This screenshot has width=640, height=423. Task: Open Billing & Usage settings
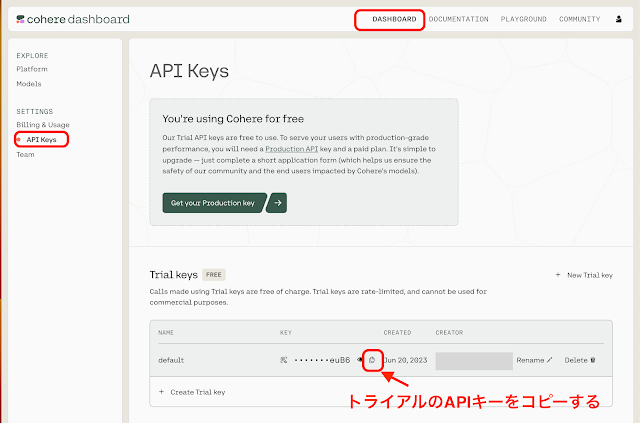[43, 125]
